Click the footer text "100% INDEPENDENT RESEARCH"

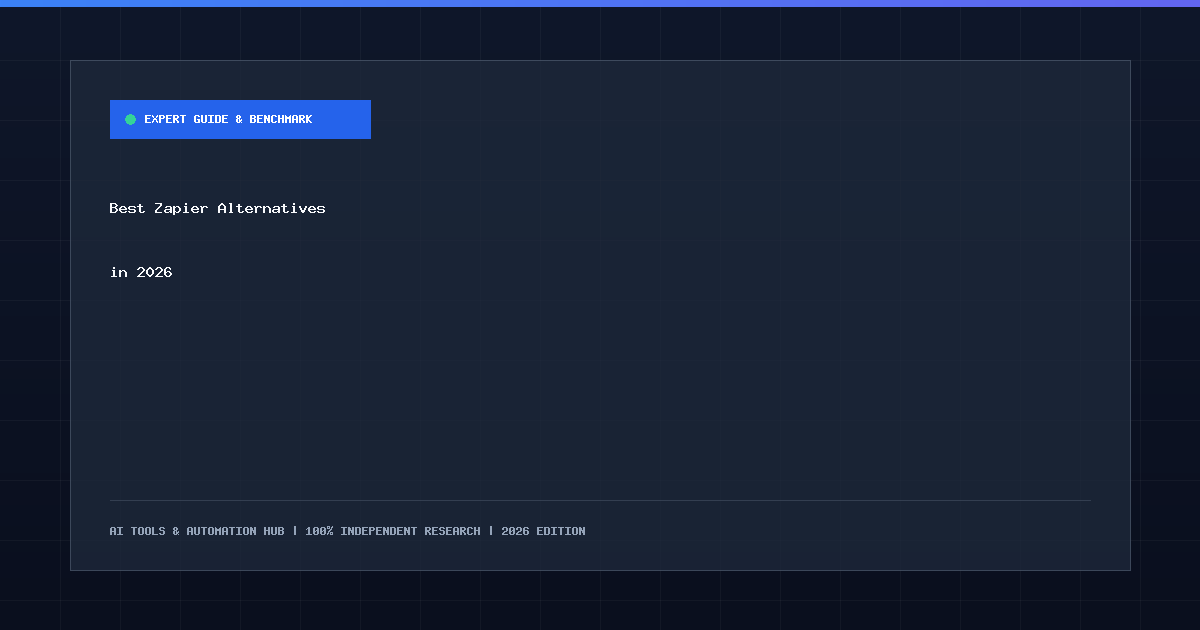(x=393, y=531)
